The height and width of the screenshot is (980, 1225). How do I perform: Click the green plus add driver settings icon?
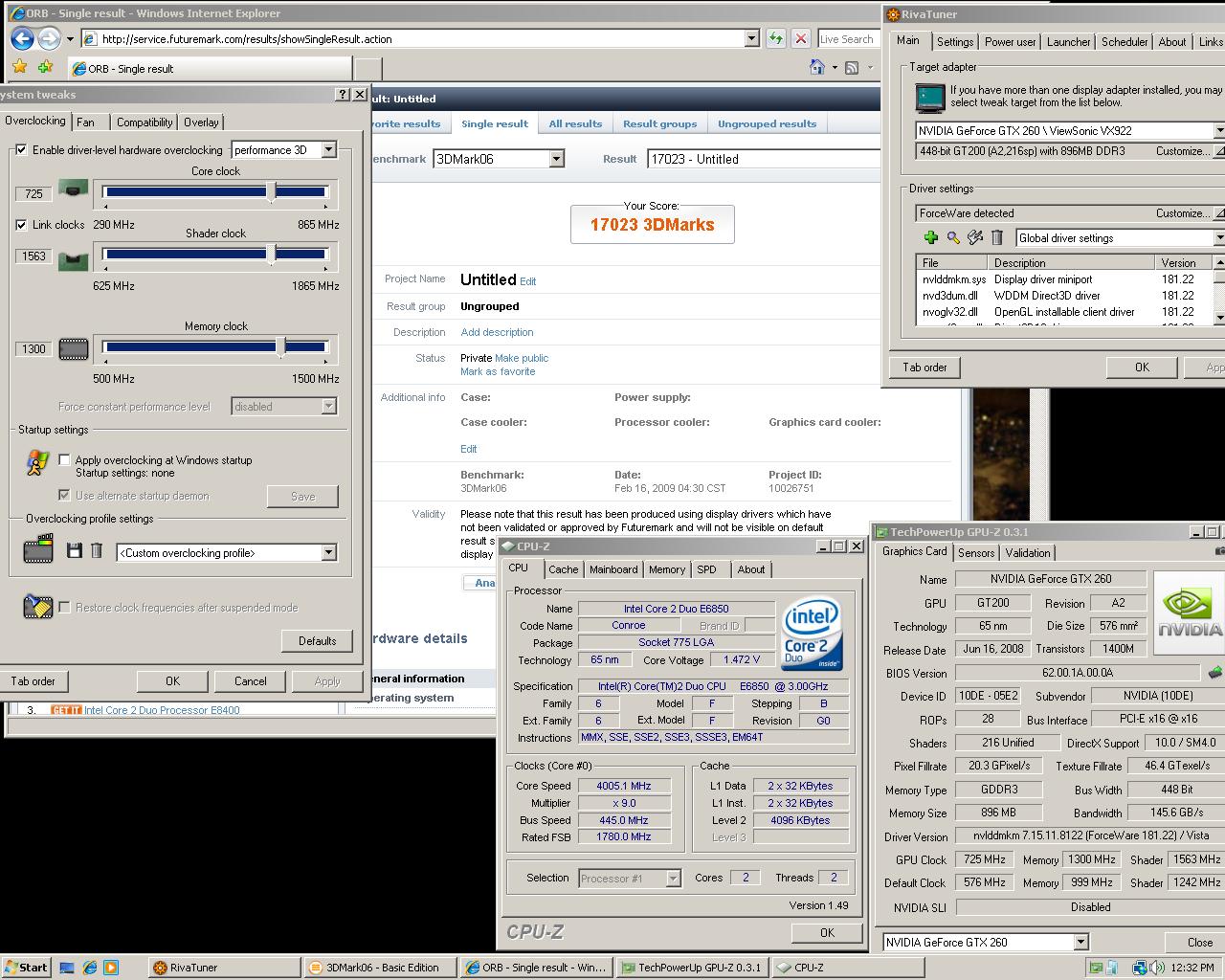(x=930, y=237)
